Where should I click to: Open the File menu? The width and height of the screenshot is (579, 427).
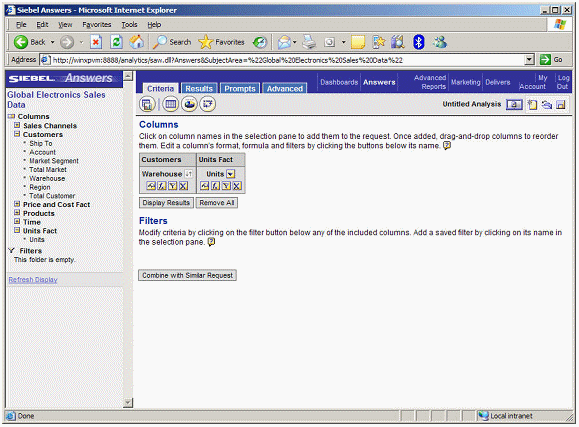[21, 25]
